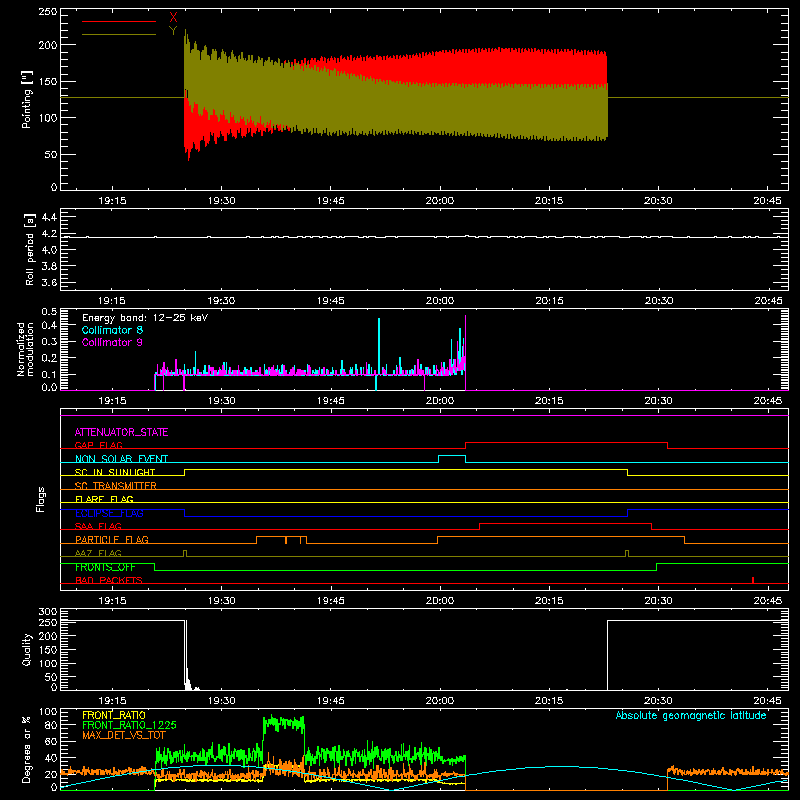The image size is (800, 800).
Task: Click the tall cyan Collimator 8 spike near 19:52
Action: pos(379,347)
